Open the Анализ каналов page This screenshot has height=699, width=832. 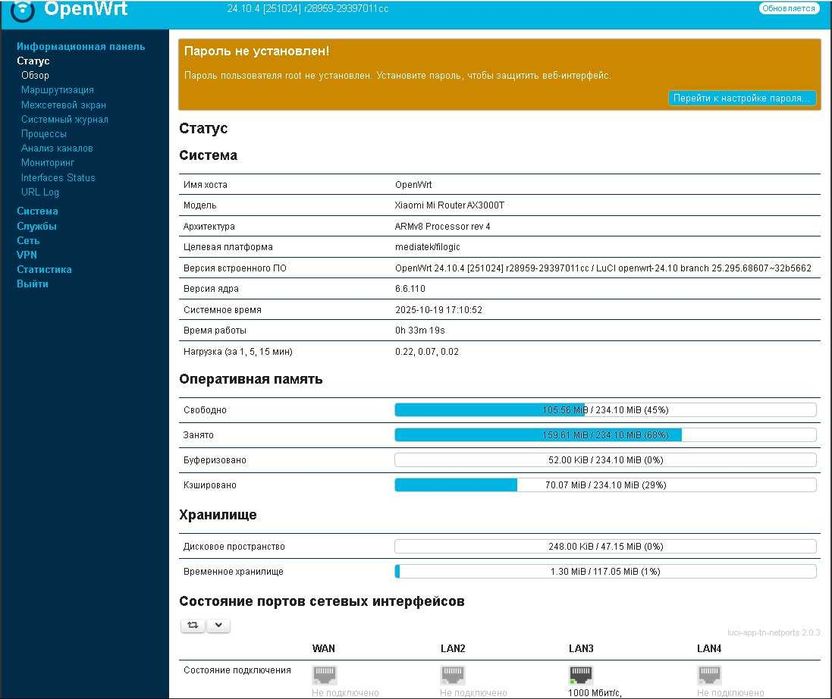[57, 148]
